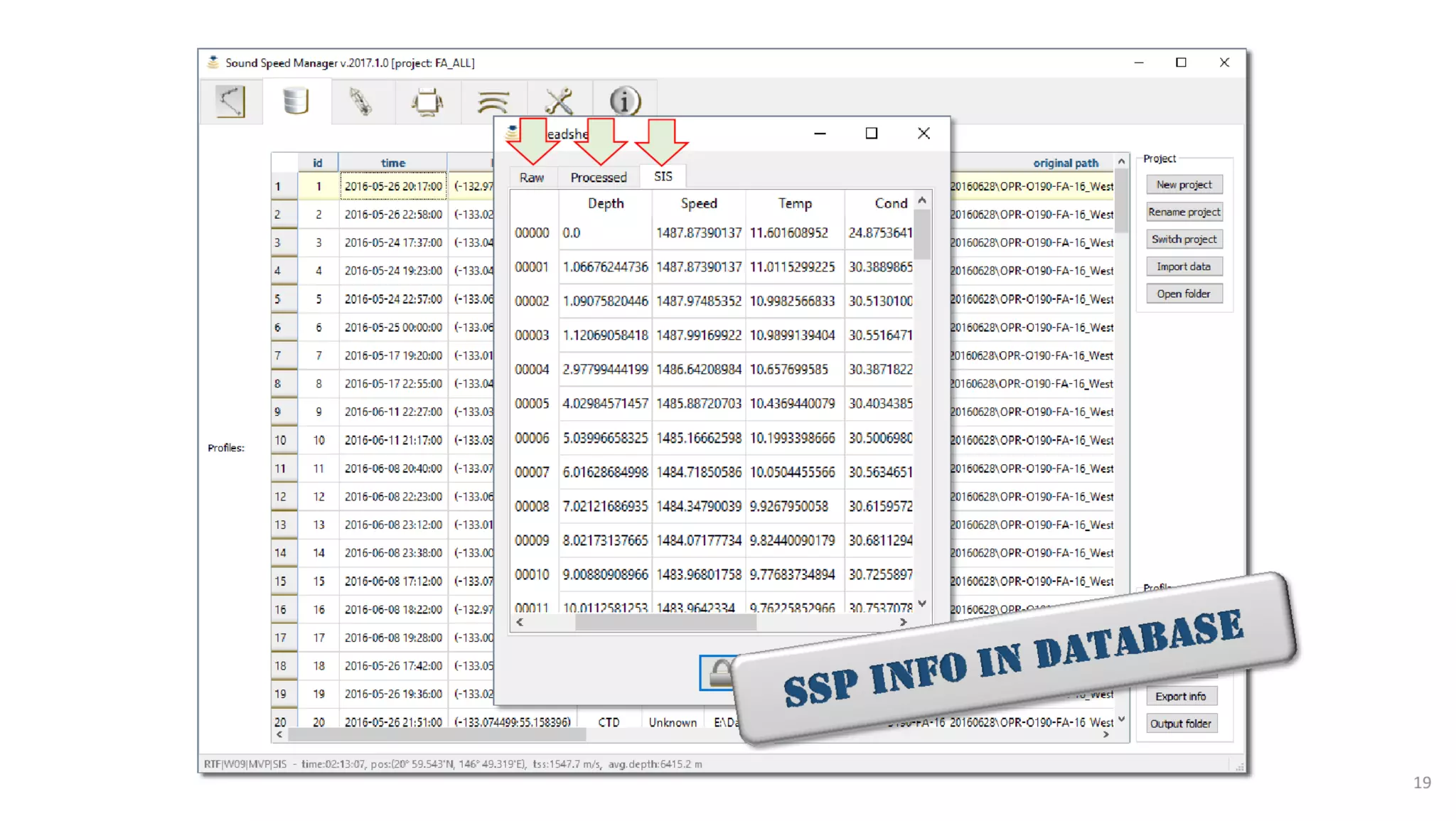Click the spreadsheet horizontal scrollbar right arrow

coord(903,622)
